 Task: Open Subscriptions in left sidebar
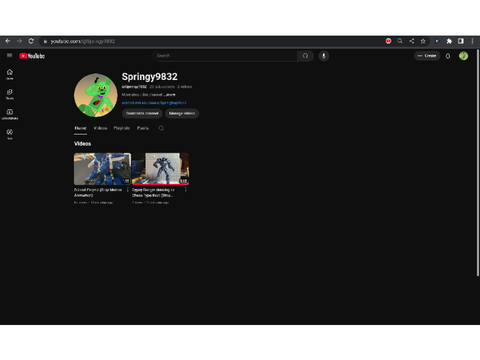click(x=10, y=114)
